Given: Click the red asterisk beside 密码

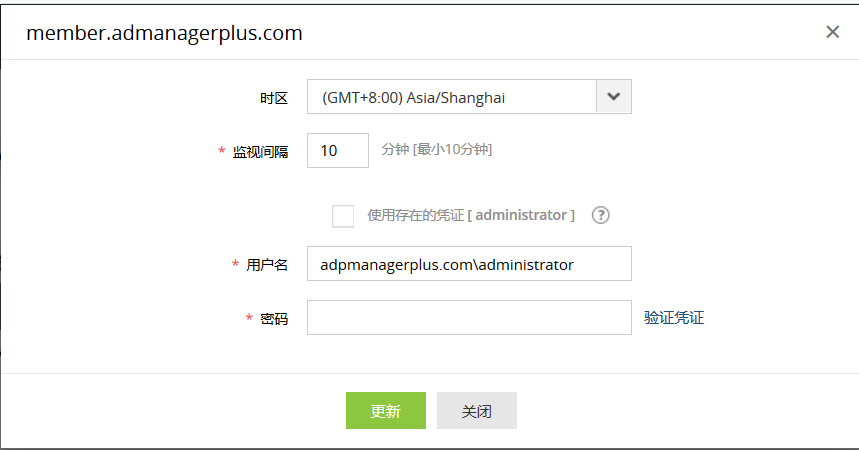Looking at the screenshot, I should click(248, 318).
